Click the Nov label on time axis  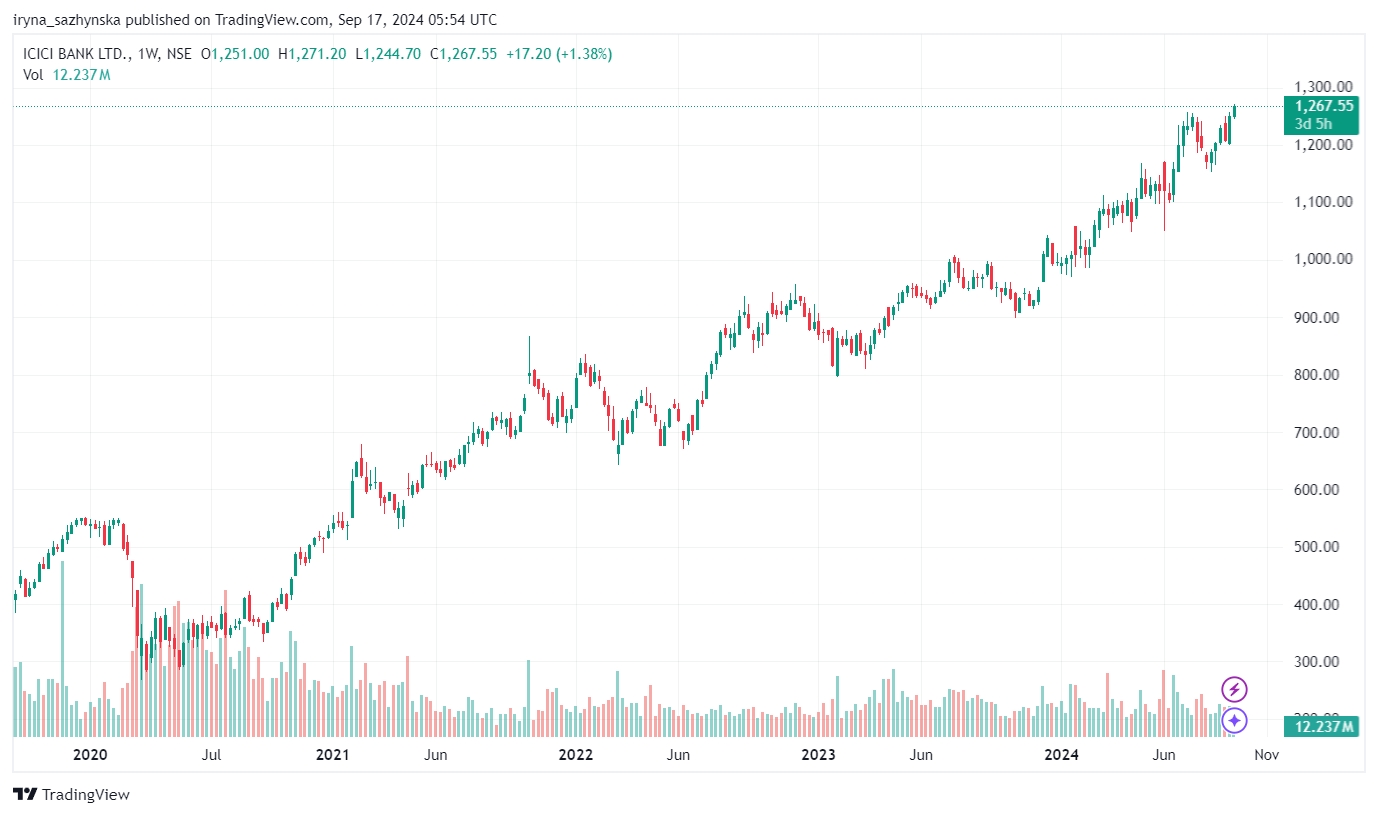tap(1266, 755)
